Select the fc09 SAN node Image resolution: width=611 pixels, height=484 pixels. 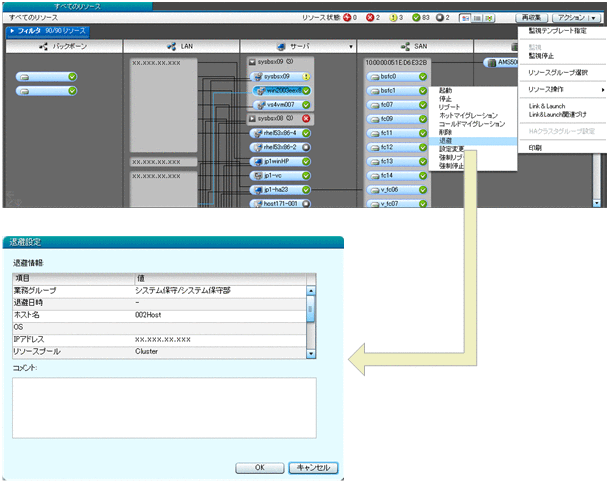pyautogui.click(x=387, y=119)
